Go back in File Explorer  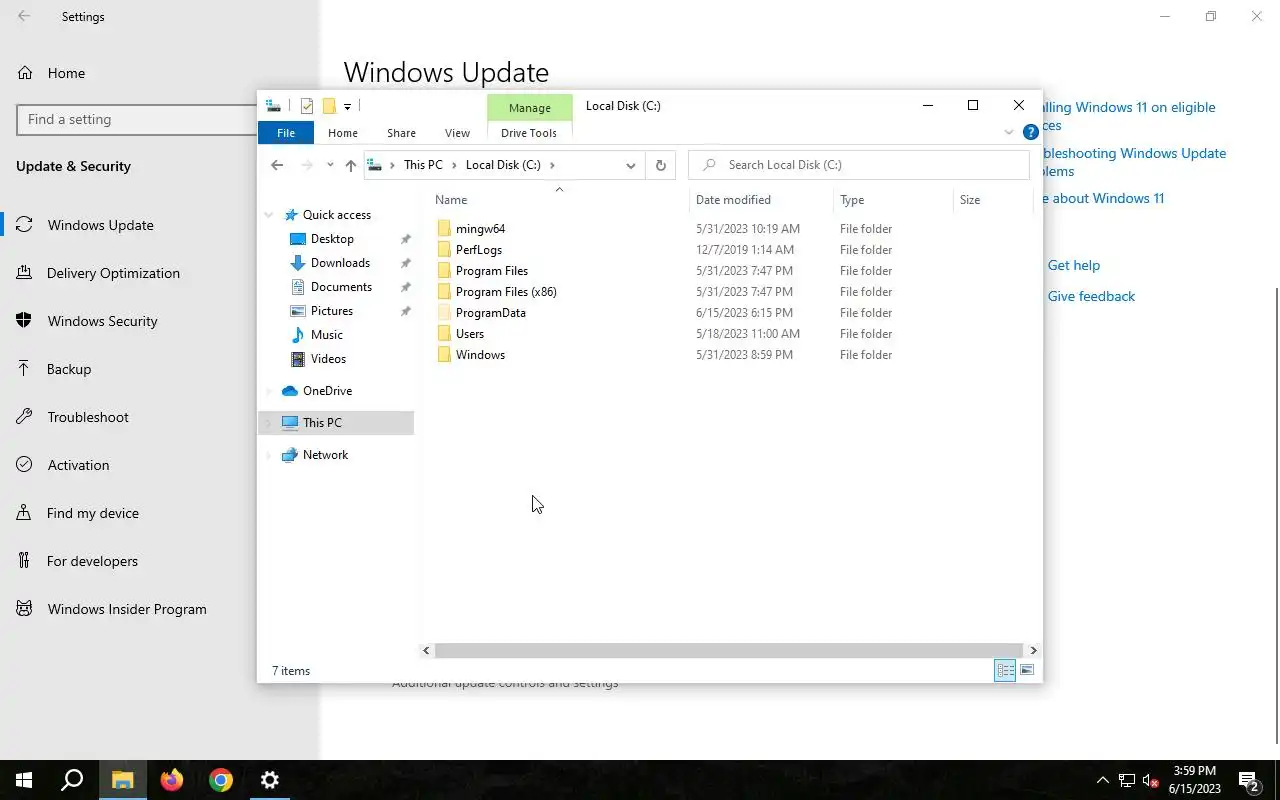[x=277, y=165]
